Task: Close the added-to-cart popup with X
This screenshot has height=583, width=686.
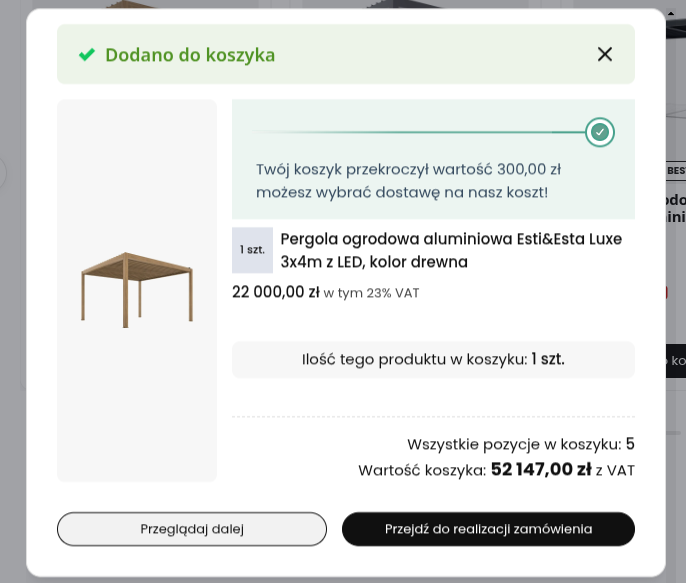Action: (605, 54)
